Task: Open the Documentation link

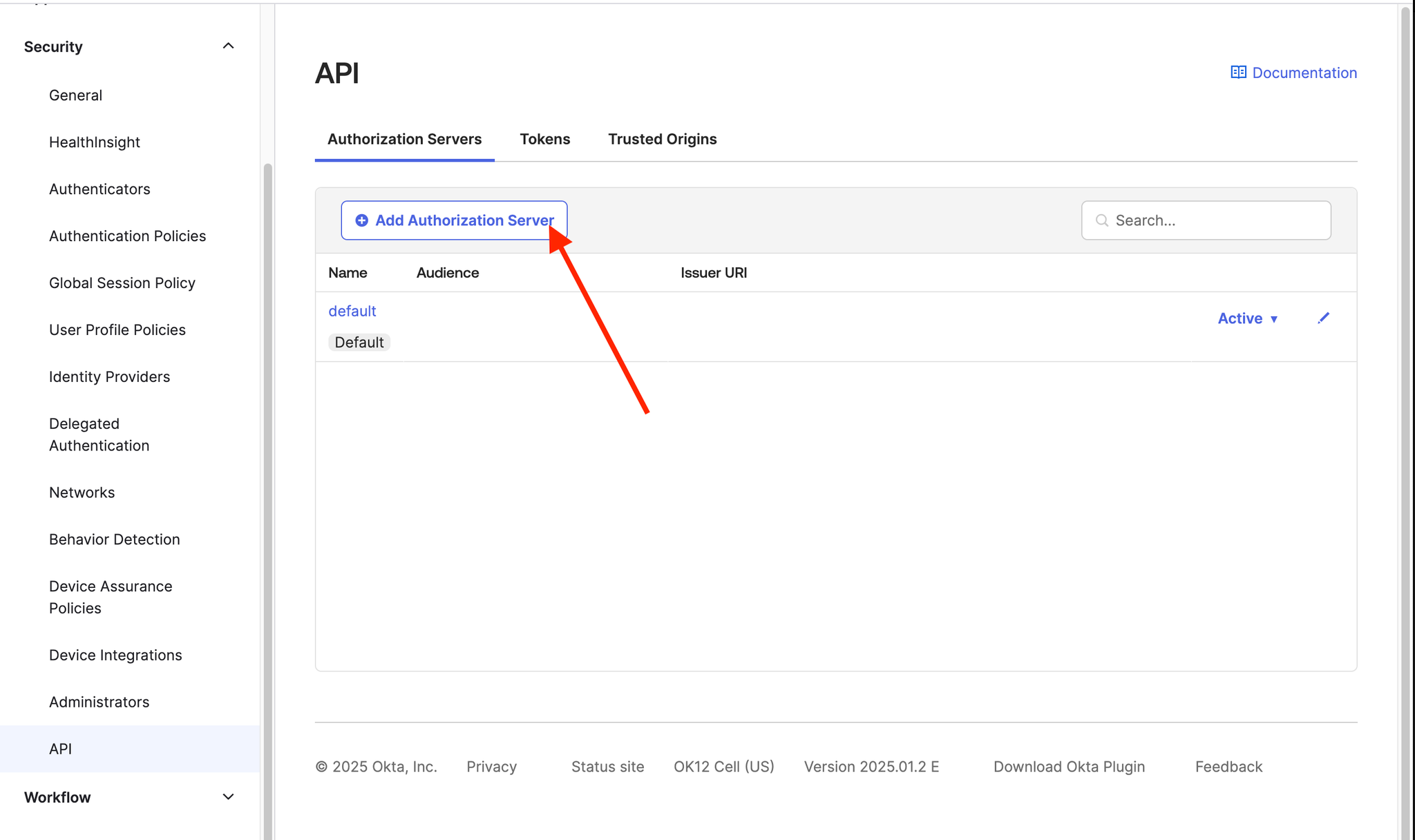Action: point(1304,73)
